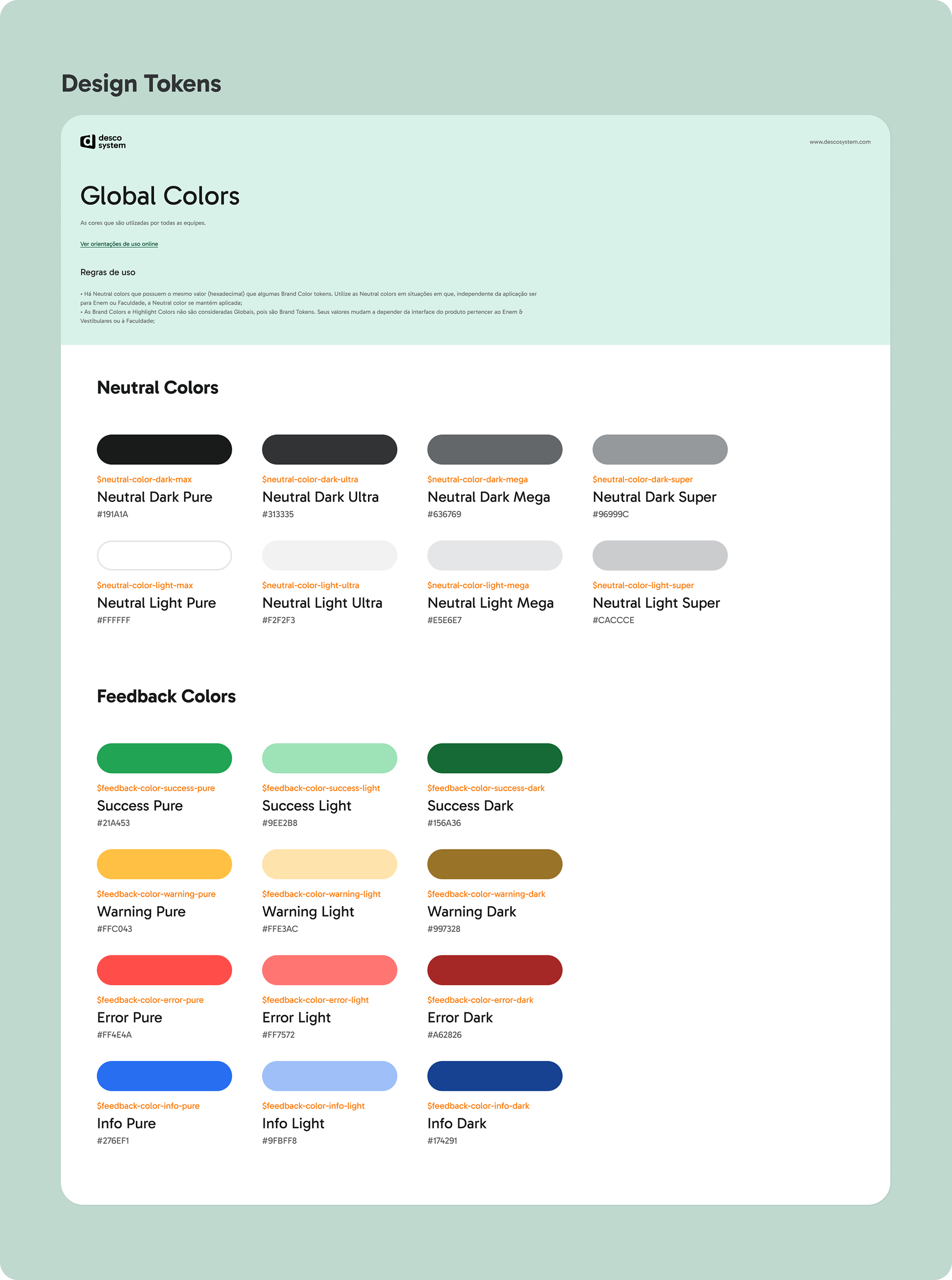Click the Error Pure red swatch
952x1280 pixels.
point(164,971)
